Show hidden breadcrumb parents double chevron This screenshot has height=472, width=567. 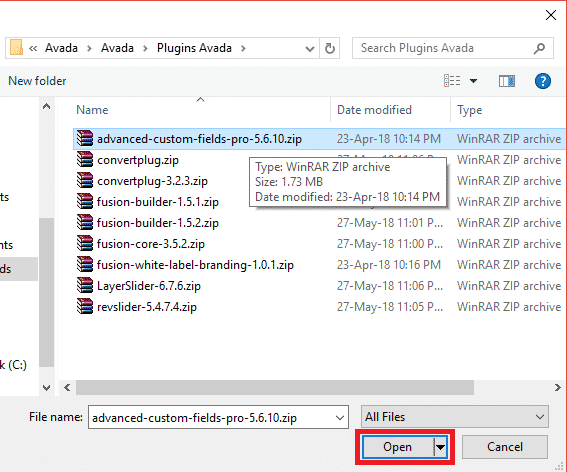[x=33, y=48]
